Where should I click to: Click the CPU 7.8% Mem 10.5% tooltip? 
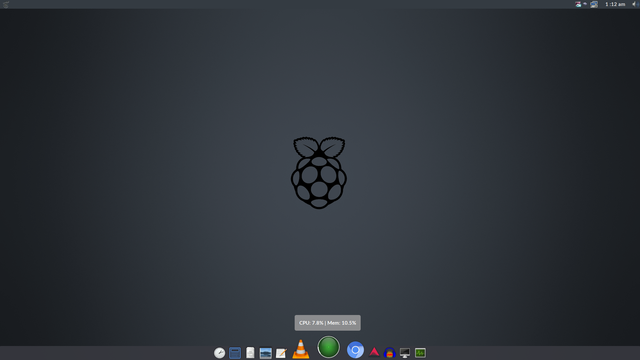tap(328, 323)
